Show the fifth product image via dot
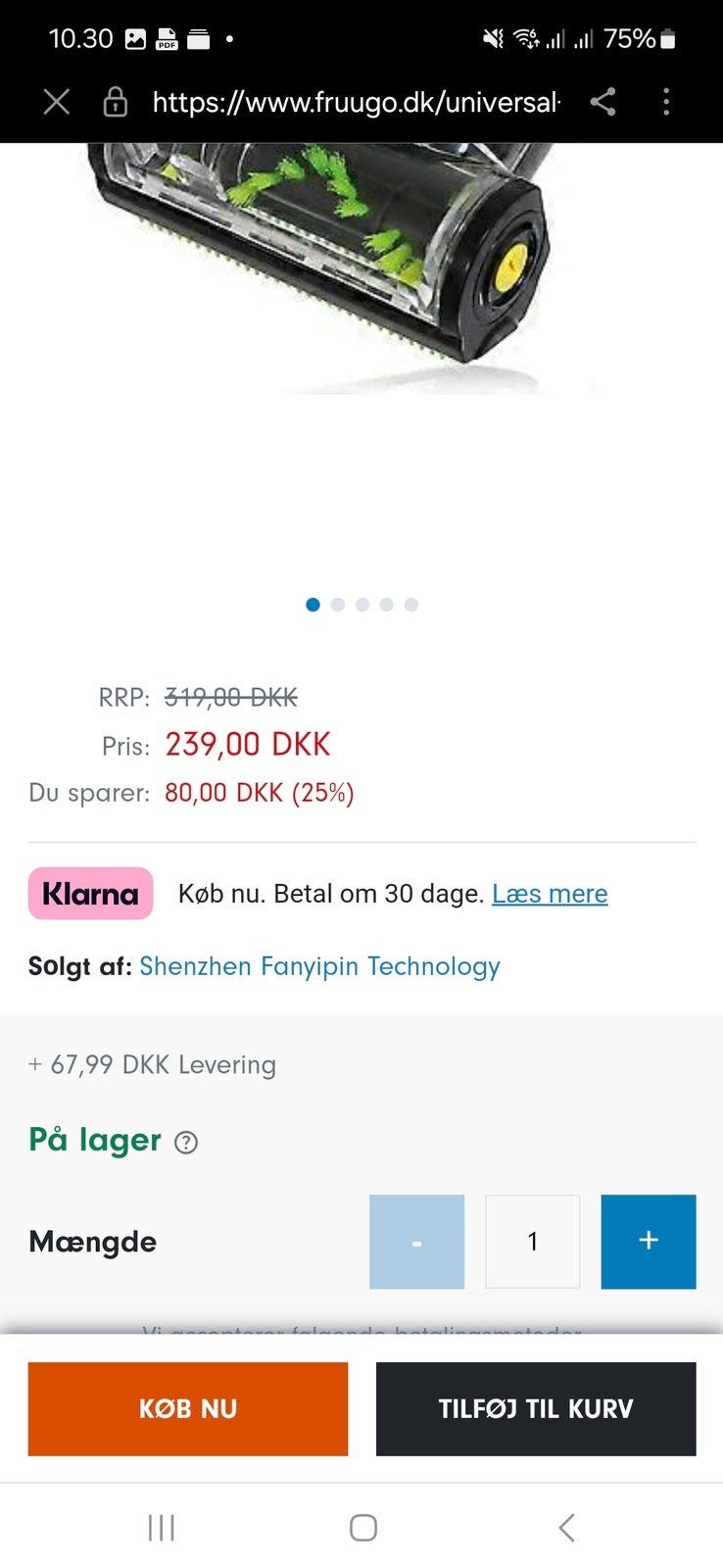Viewport: 723px width, 1568px height. [411, 605]
